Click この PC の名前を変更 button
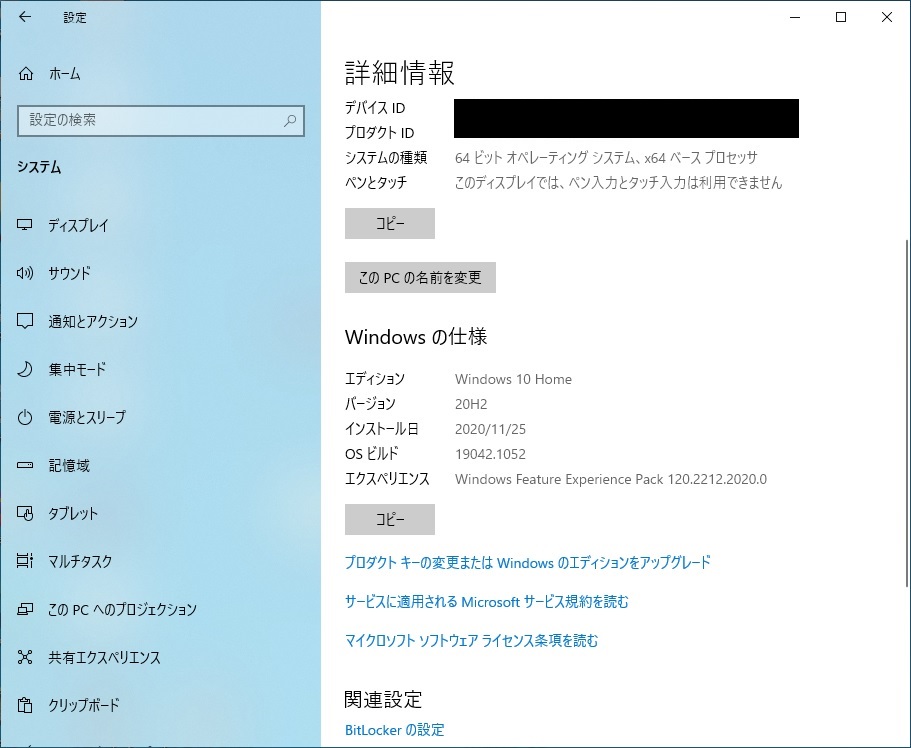This screenshot has height=748, width=911. pyautogui.click(x=420, y=277)
